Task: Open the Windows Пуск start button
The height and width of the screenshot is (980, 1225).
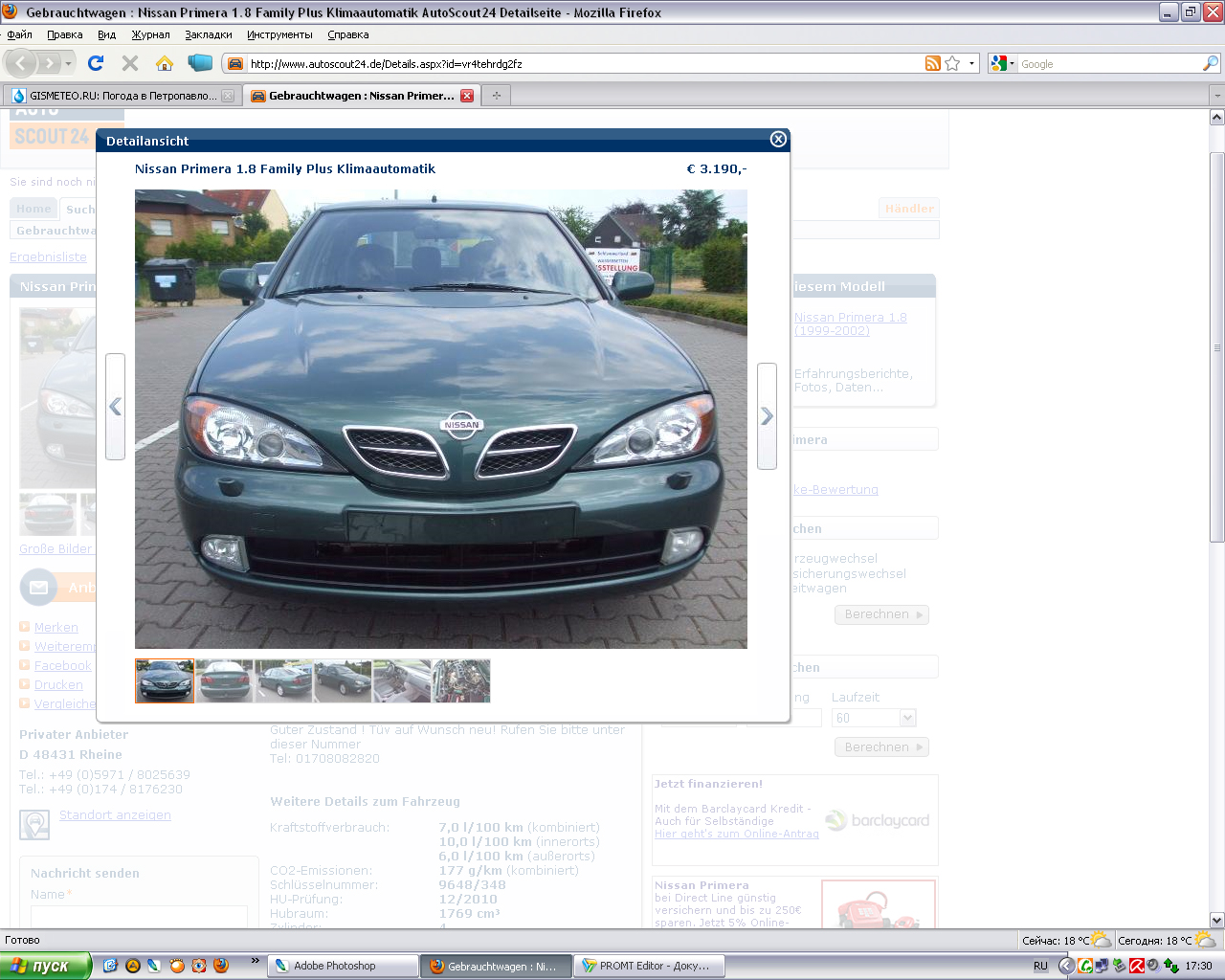Action: click(46, 966)
